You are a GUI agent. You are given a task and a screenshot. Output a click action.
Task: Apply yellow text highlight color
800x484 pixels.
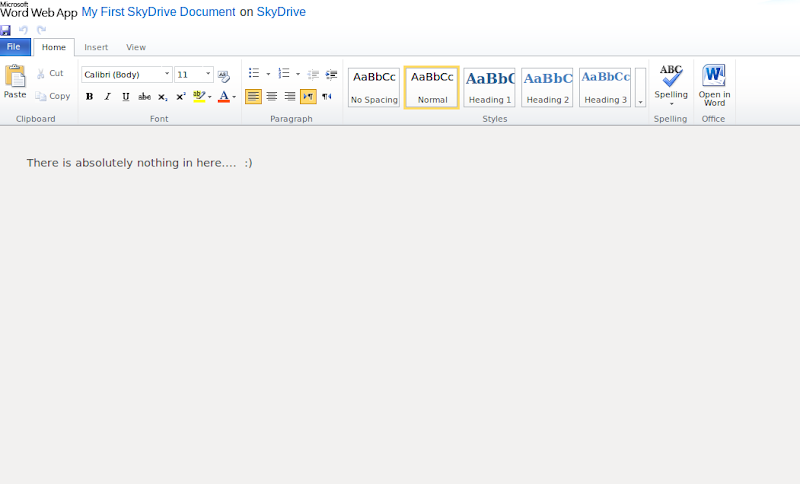[x=199, y=96]
